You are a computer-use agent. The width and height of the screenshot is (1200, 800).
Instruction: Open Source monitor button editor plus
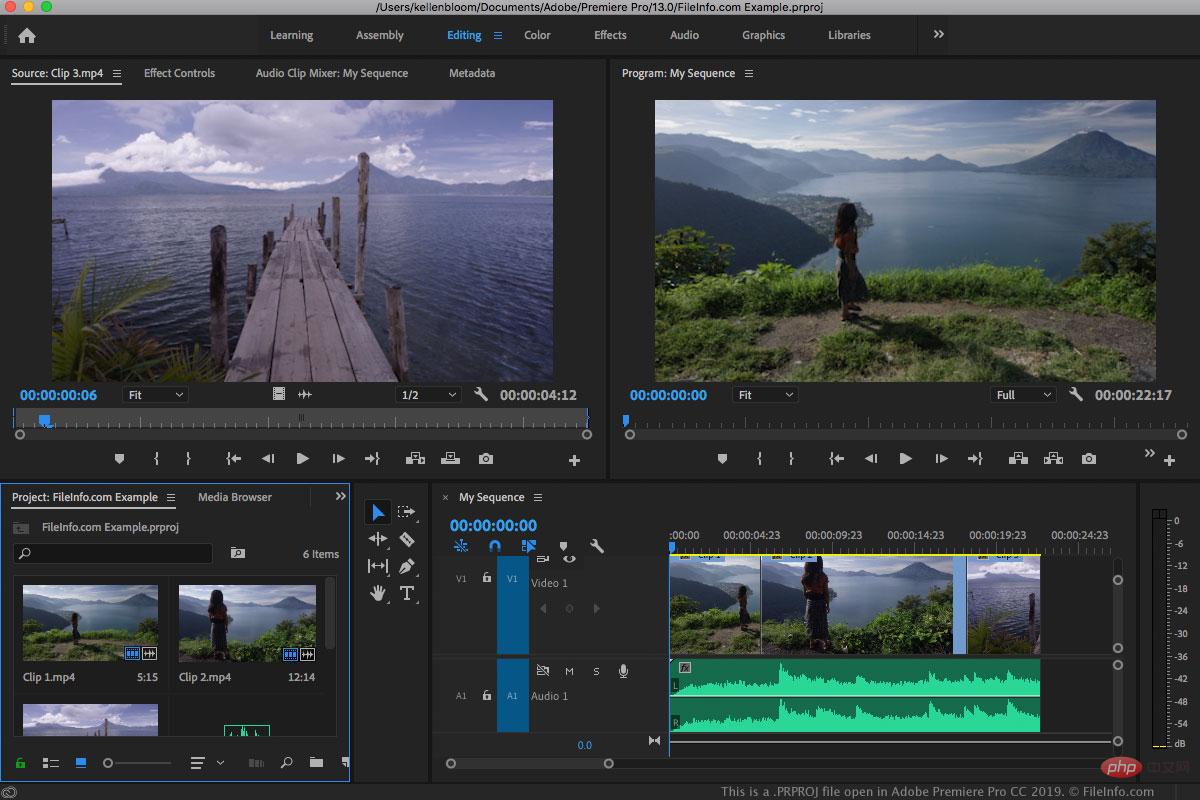(x=574, y=461)
